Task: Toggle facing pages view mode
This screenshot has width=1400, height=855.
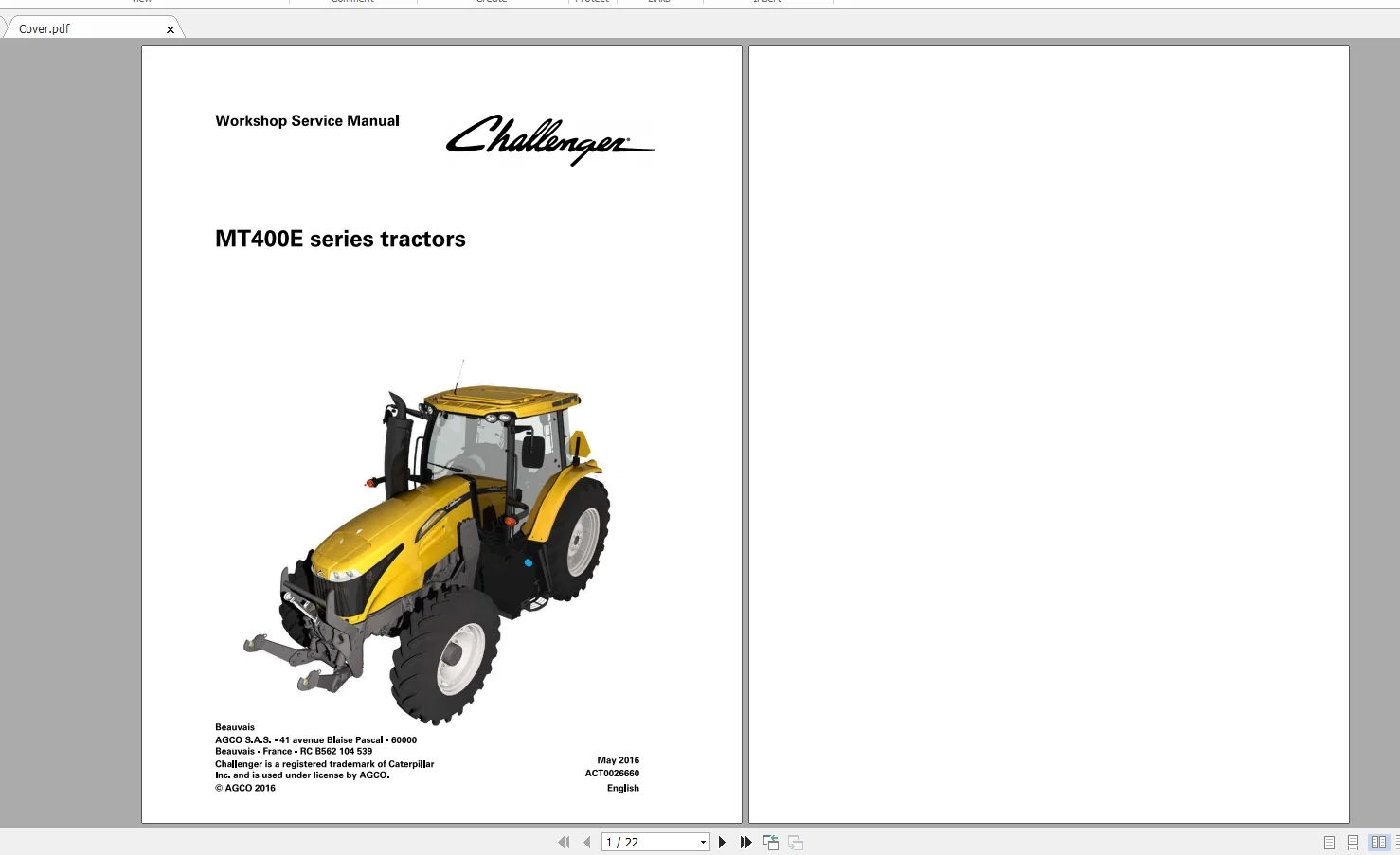Action: coord(1378,842)
